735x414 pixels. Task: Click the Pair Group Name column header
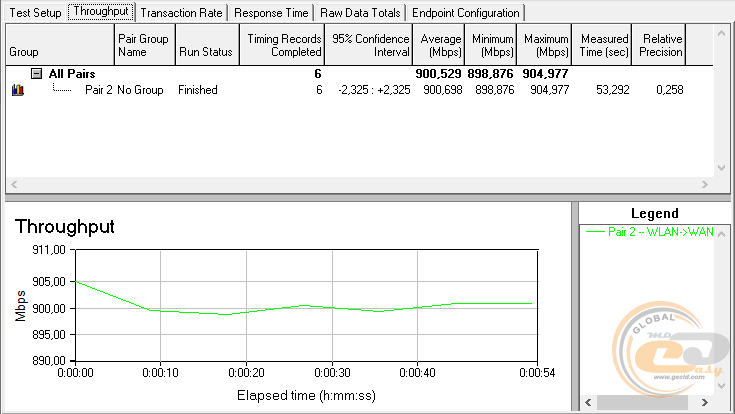pyautogui.click(x=145, y=45)
